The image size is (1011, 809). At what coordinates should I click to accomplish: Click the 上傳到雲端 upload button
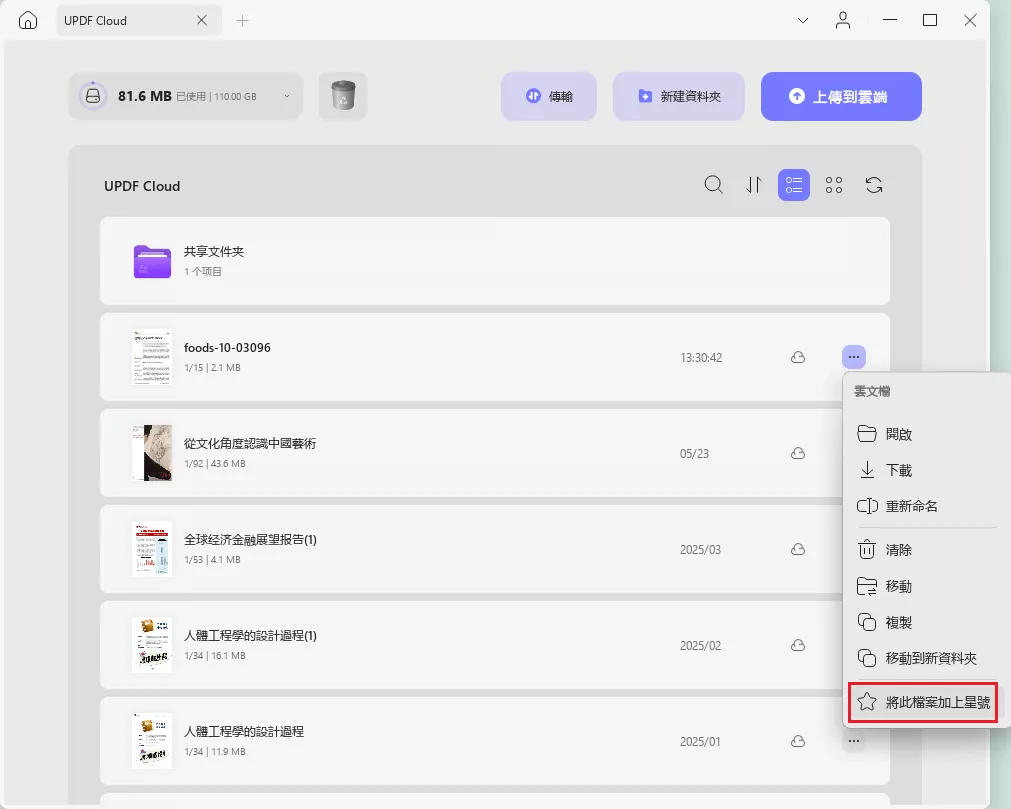[x=841, y=96]
